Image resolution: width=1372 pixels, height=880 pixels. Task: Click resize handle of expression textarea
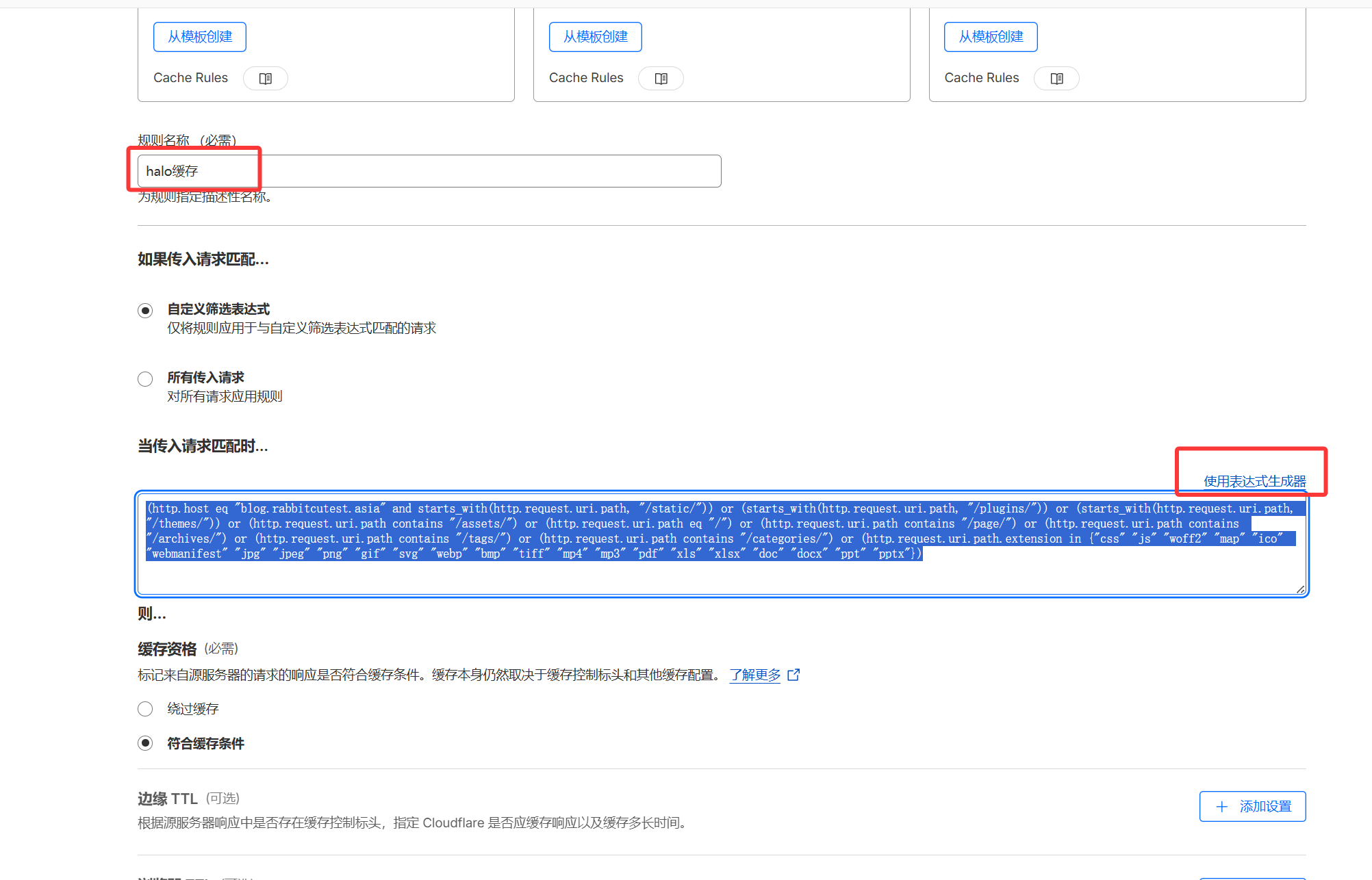tap(1300, 589)
